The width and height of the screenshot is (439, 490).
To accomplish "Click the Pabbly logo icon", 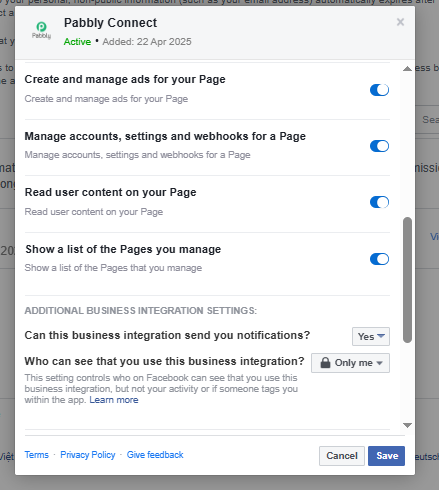I will pos(41,31).
